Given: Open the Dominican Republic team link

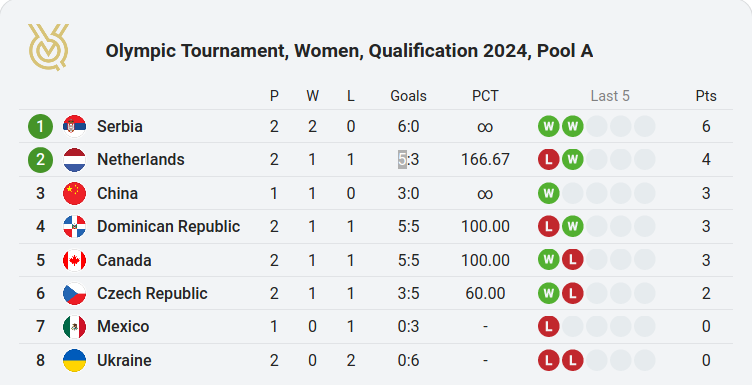Looking at the screenshot, I should point(168,226).
